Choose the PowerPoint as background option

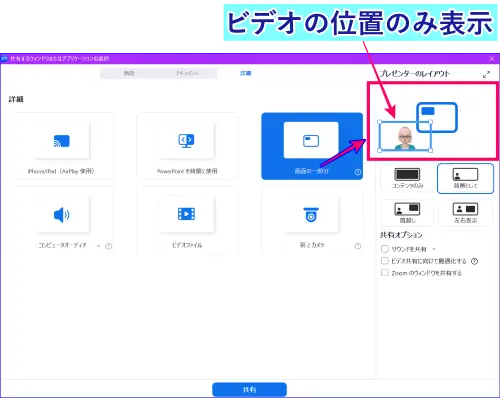[187, 146]
